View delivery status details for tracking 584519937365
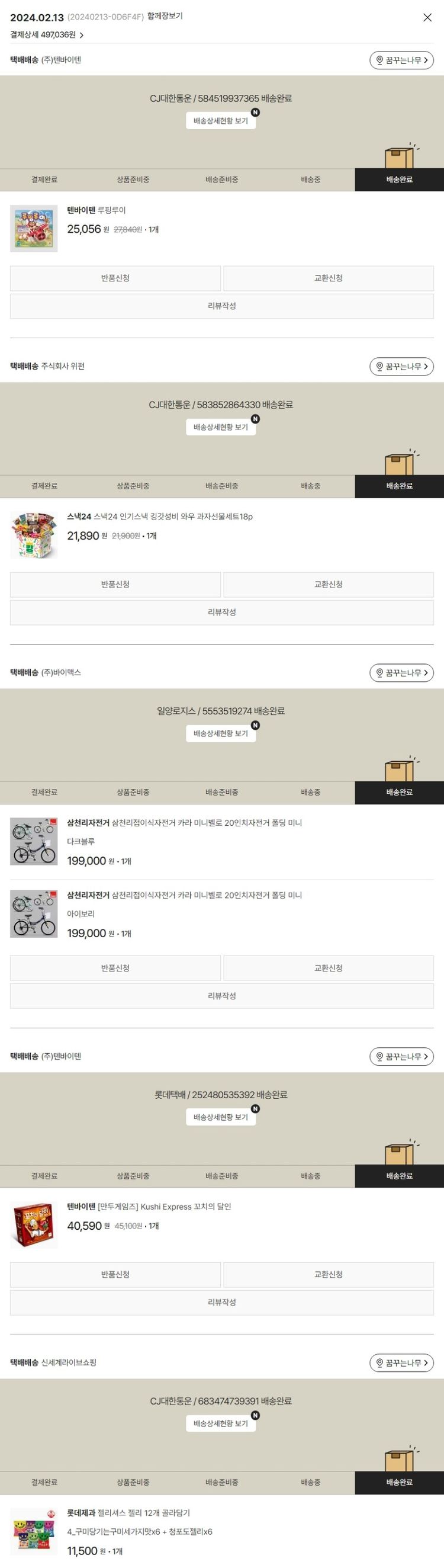Screen dimensions: 444x1568 pos(221,121)
